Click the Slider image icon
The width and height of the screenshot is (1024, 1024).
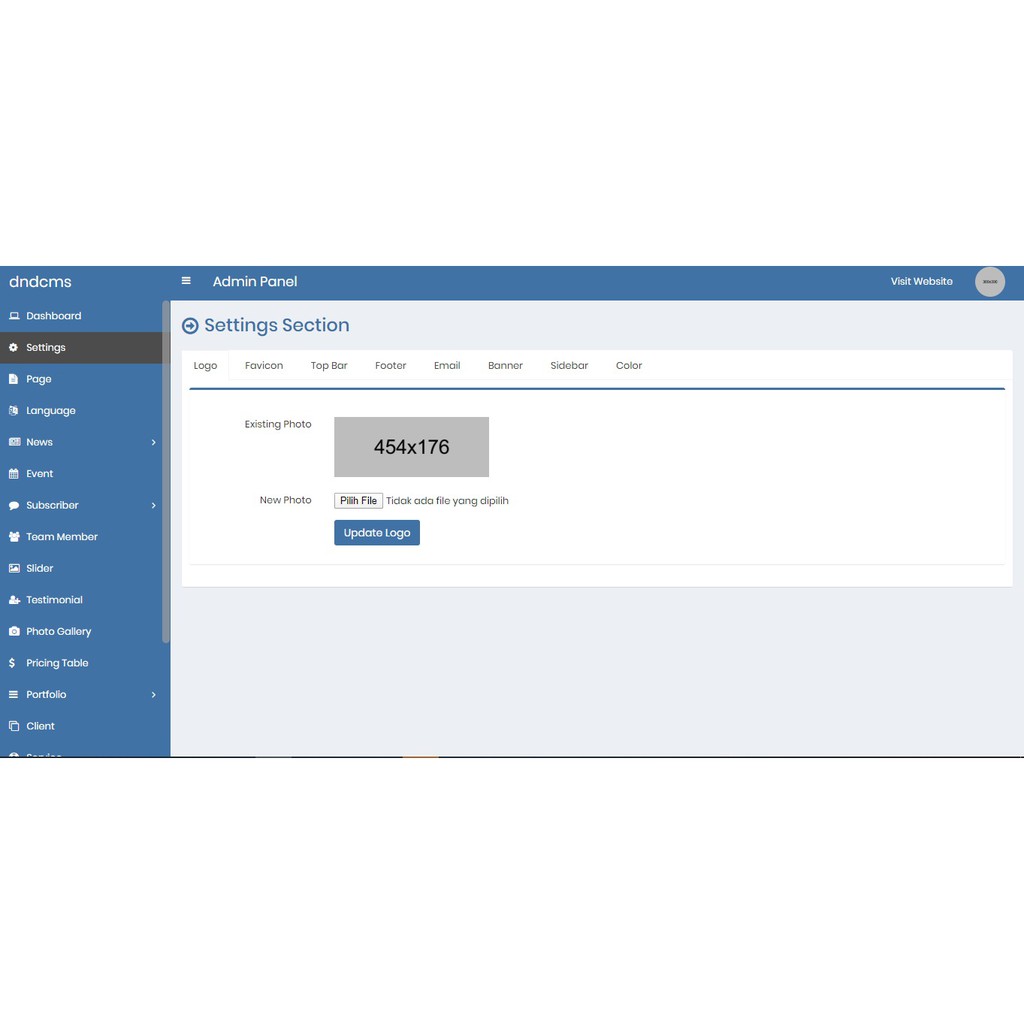pyautogui.click(x=14, y=568)
